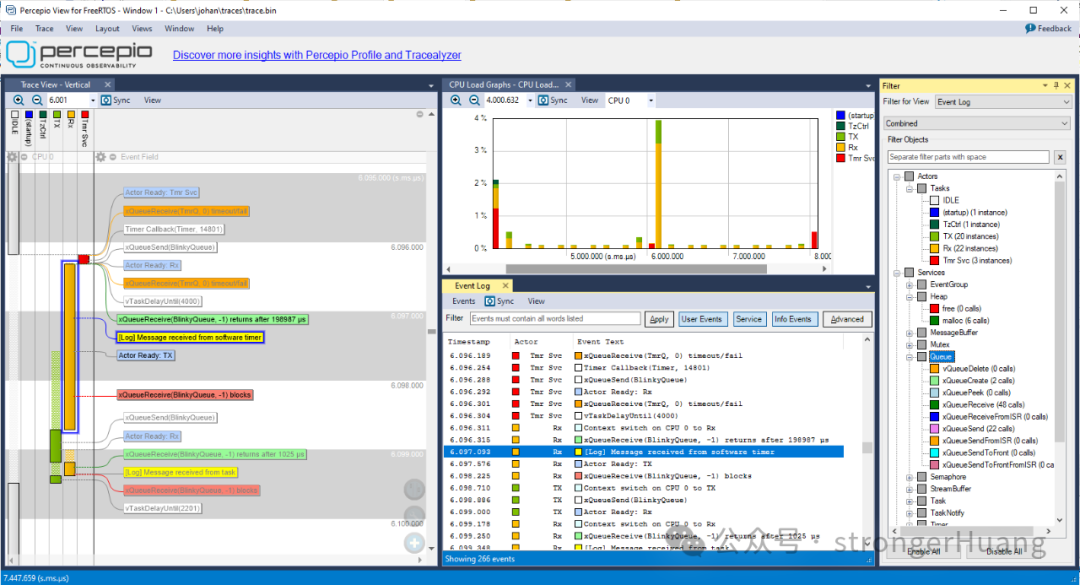Click the event log Filter text field
The width and height of the screenshot is (1080, 585).
(555, 319)
